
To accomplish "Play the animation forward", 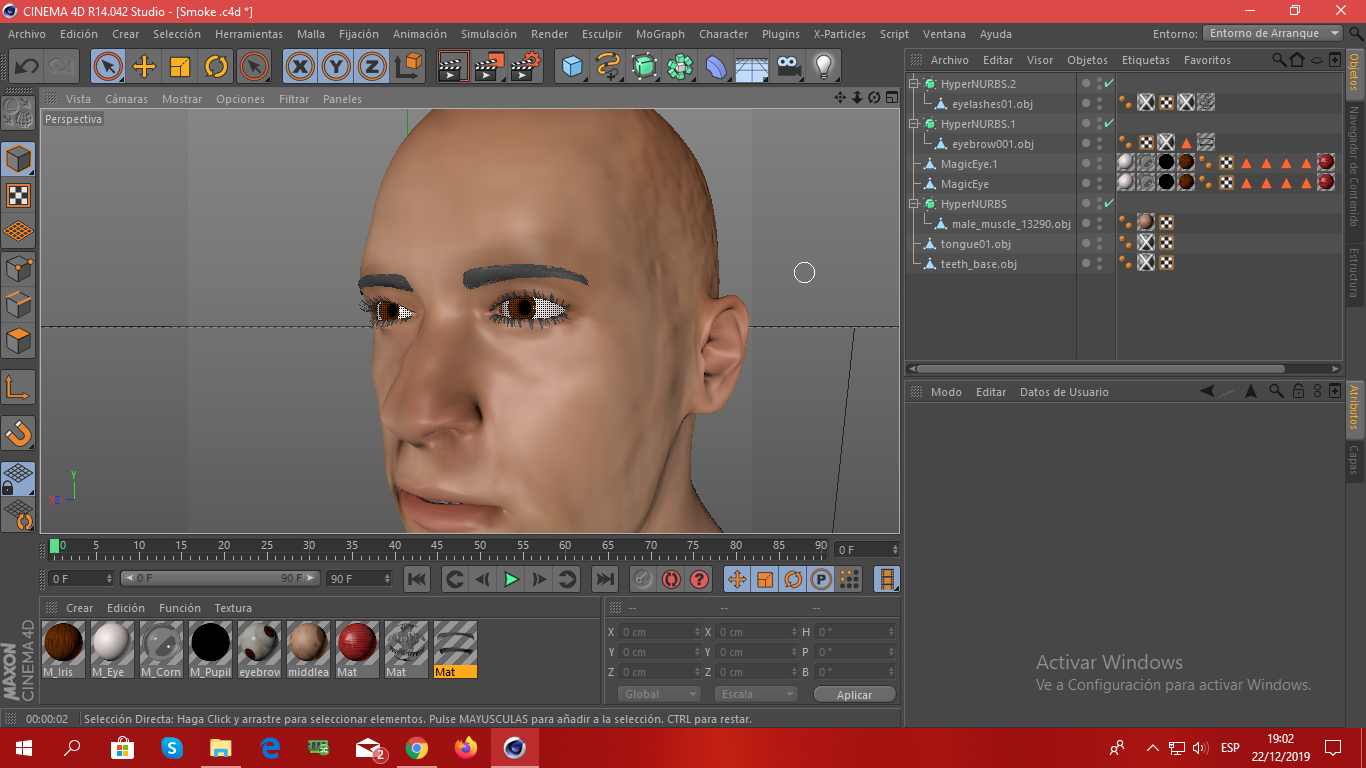I will click(511, 579).
